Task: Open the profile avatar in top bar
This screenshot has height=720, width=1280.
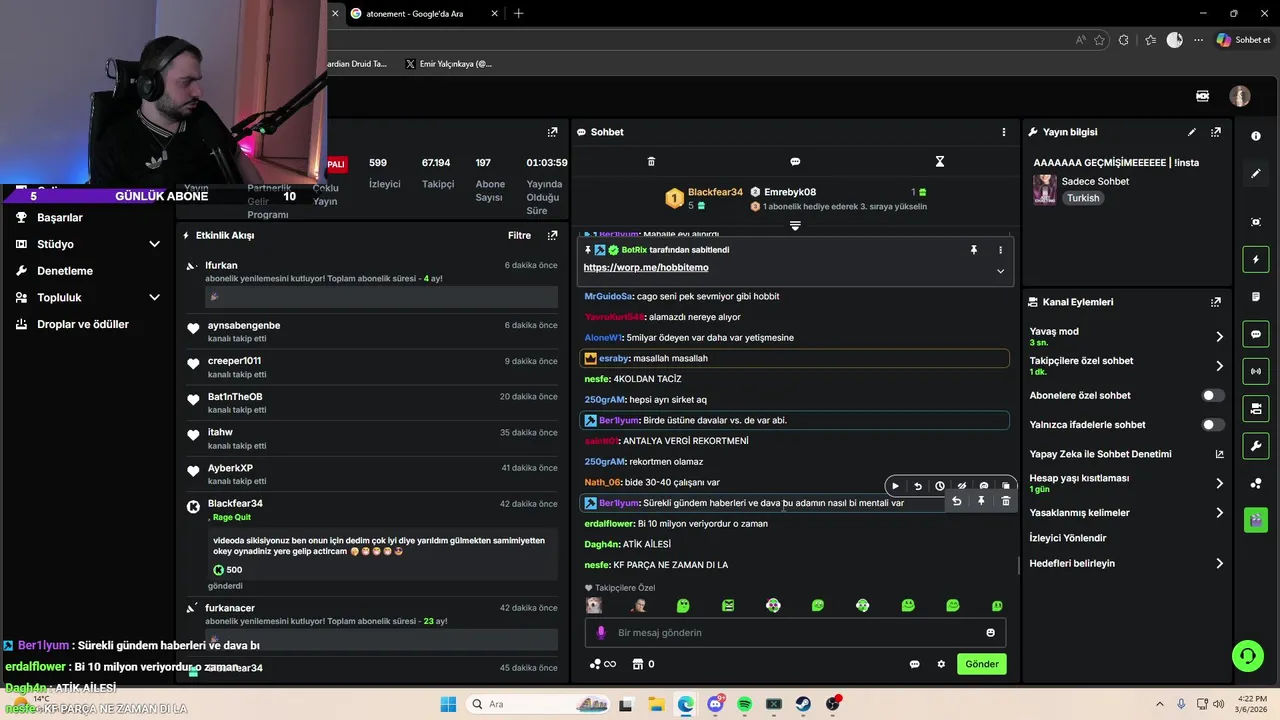Action: [x=1240, y=96]
